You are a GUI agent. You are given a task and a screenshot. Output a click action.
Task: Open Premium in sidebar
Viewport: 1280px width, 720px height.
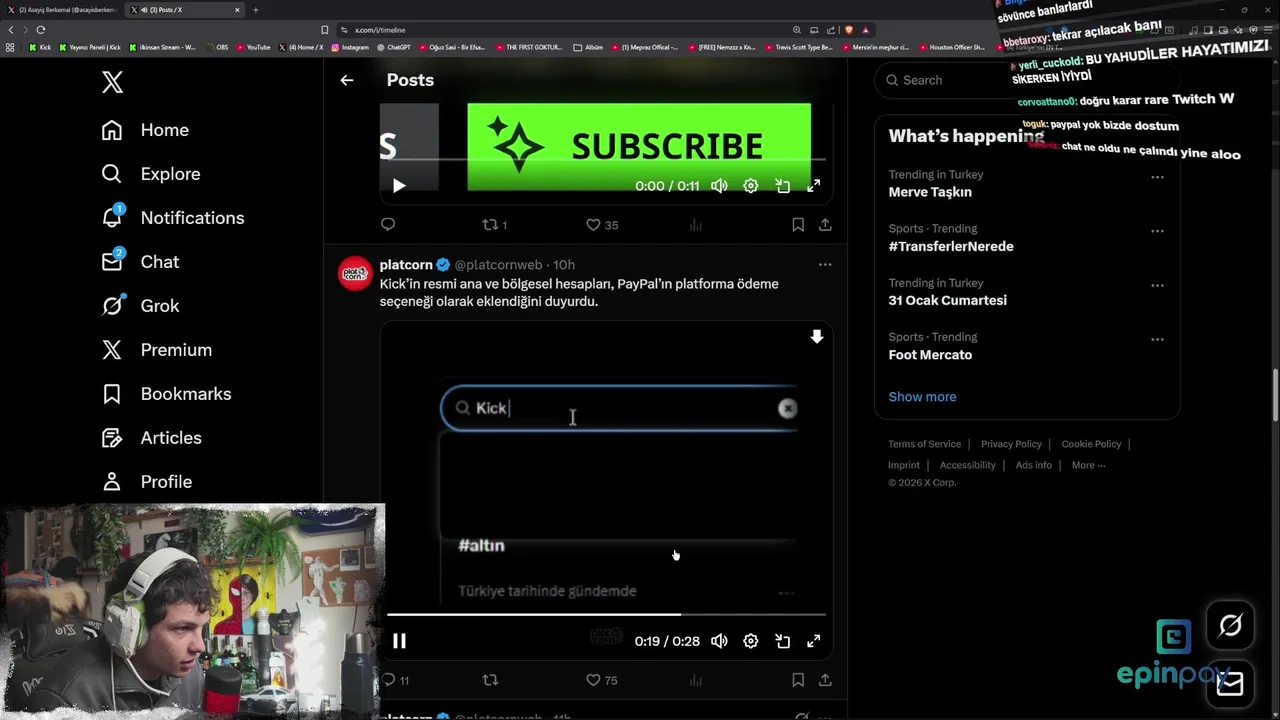[x=157, y=350]
